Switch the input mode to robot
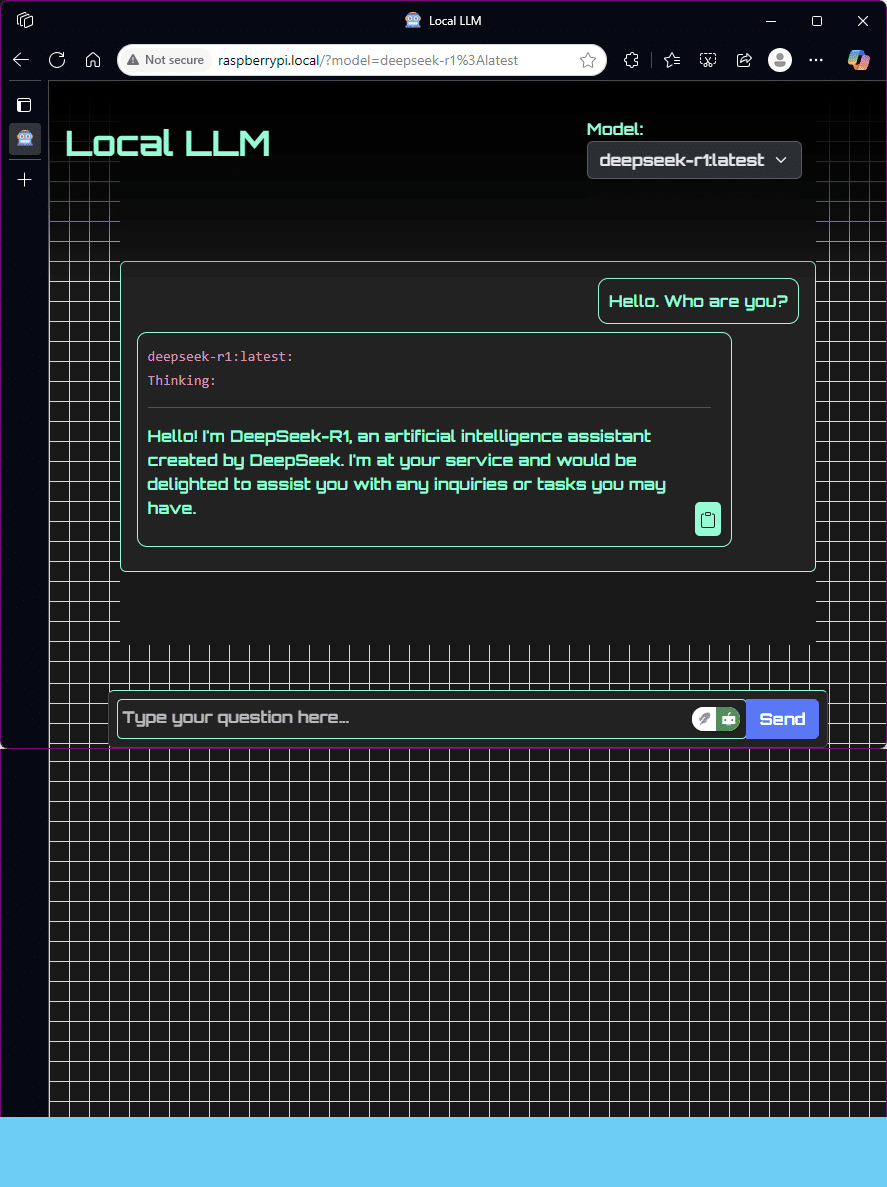The image size is (887, 1187). [728, 718]
